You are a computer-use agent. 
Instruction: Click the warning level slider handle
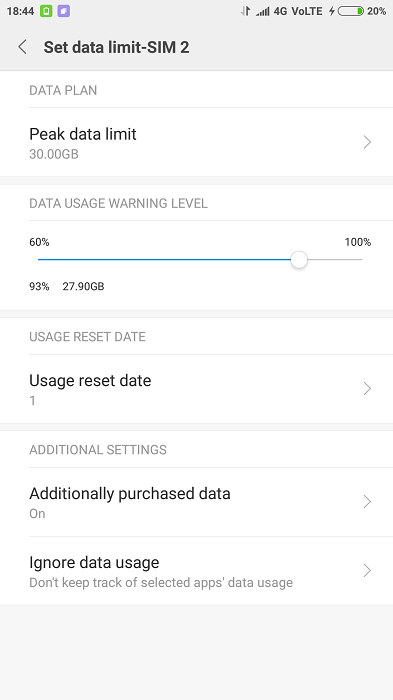coord(299,259)
